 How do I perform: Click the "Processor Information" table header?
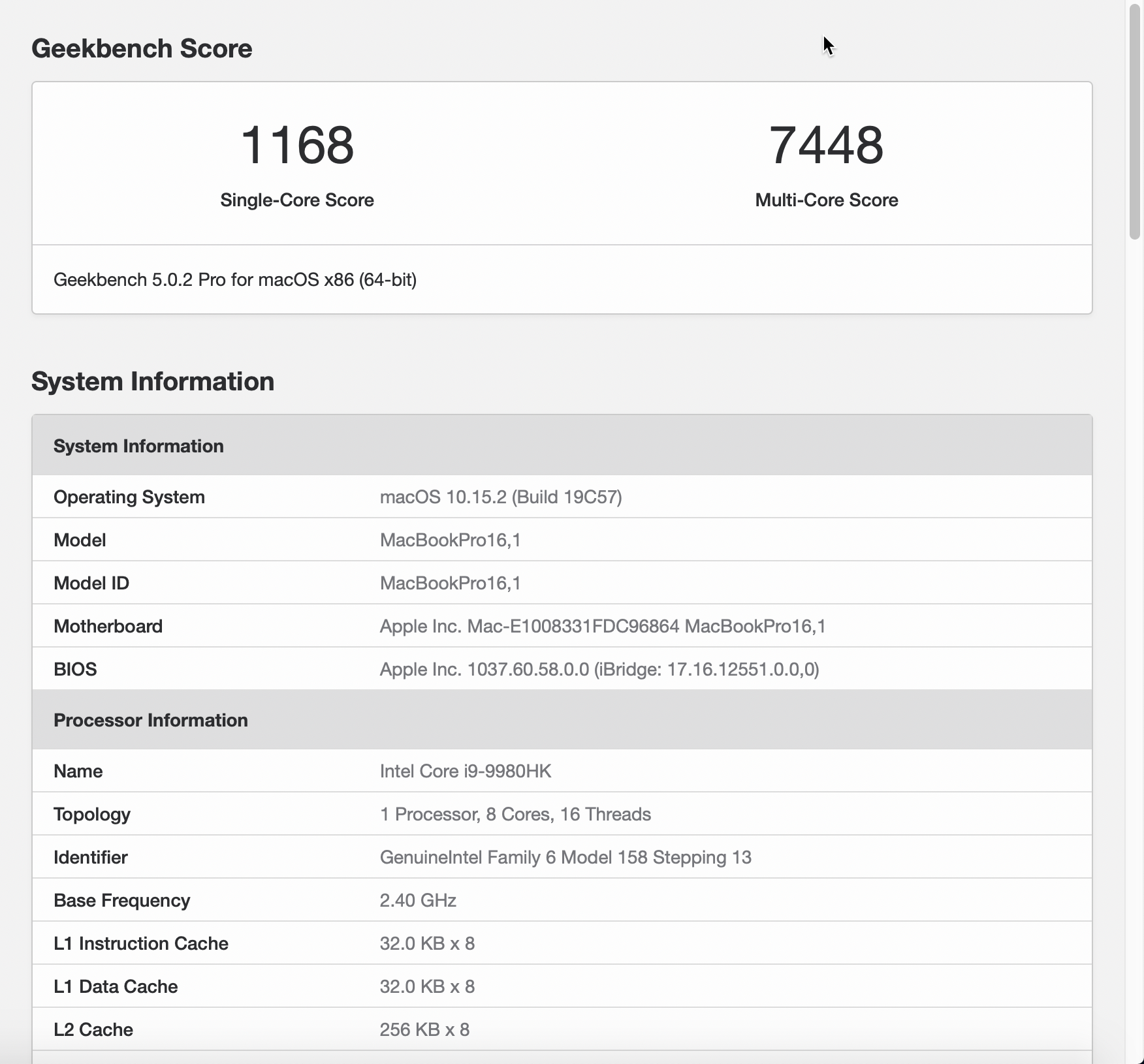(562, 719)
